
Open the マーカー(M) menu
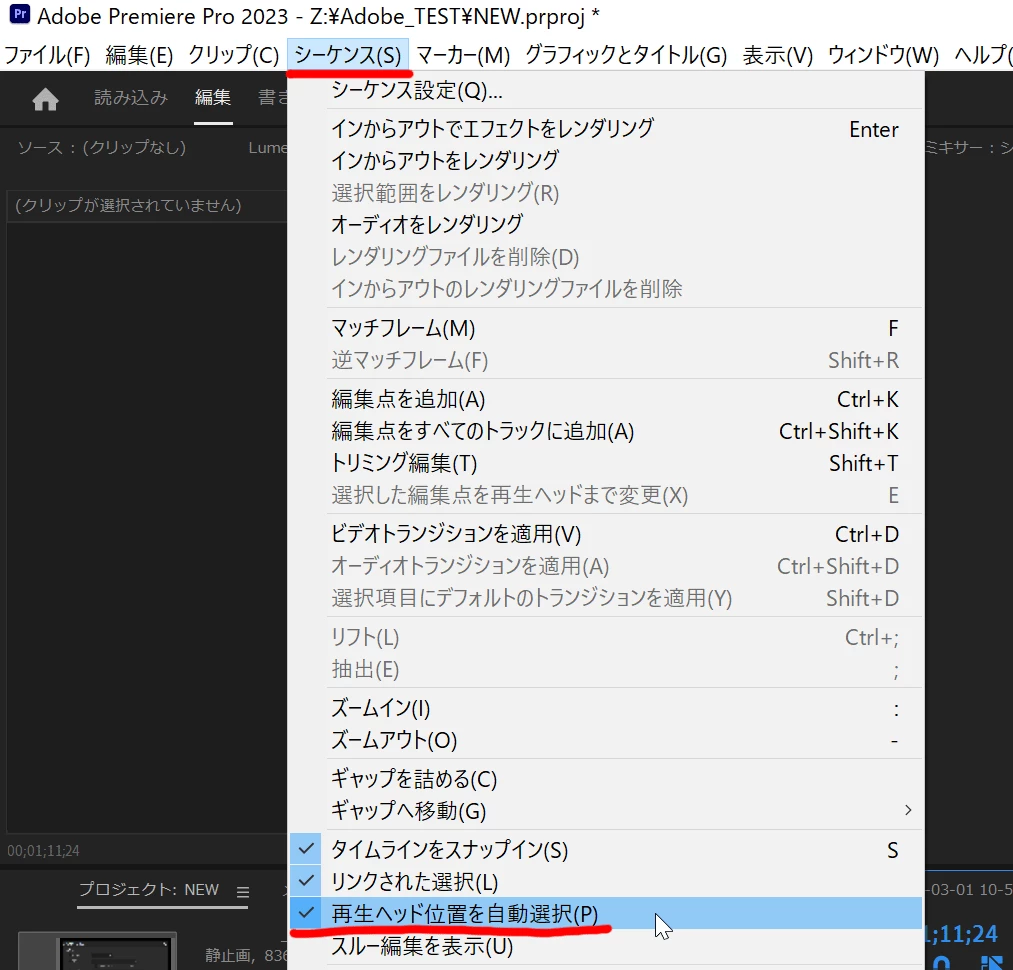[463, 56]
